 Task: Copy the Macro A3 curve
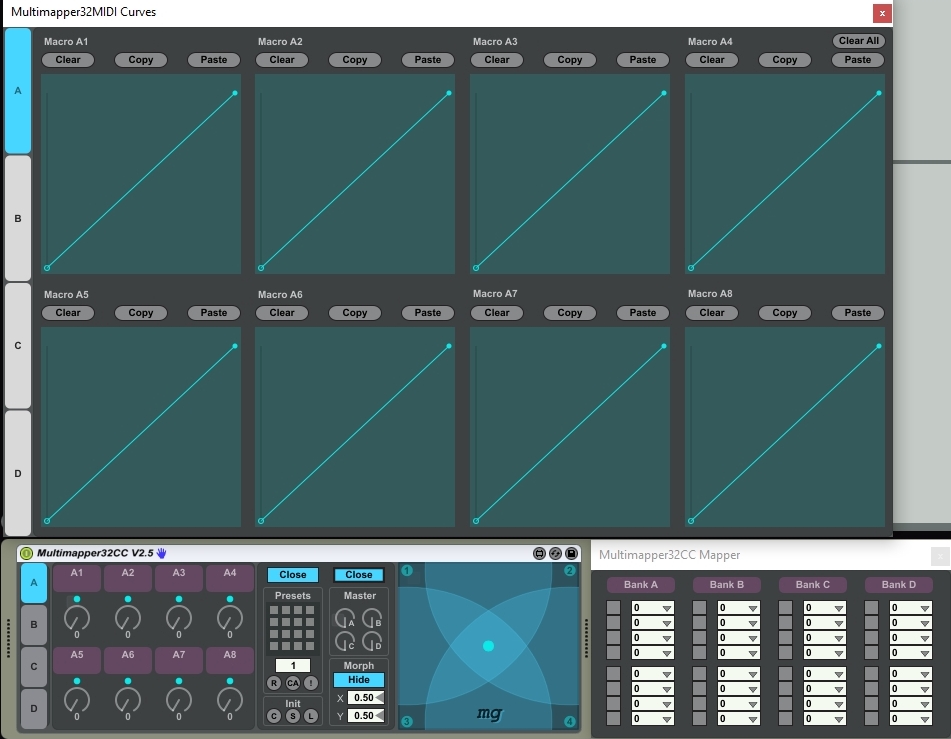pyautogui.click(x=569, y=60)
